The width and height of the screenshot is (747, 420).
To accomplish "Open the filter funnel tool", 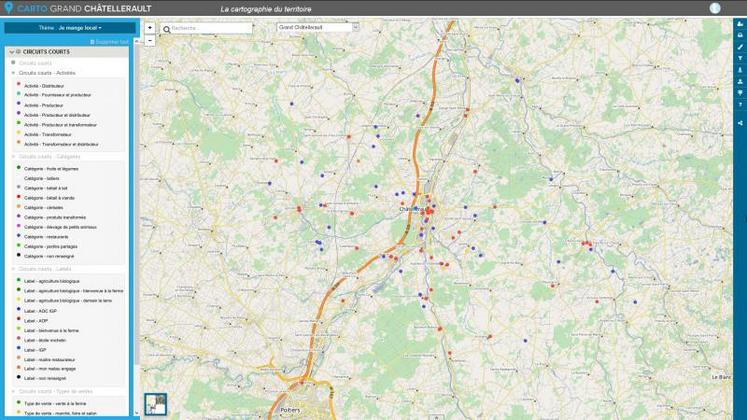I will click(740, 59).
